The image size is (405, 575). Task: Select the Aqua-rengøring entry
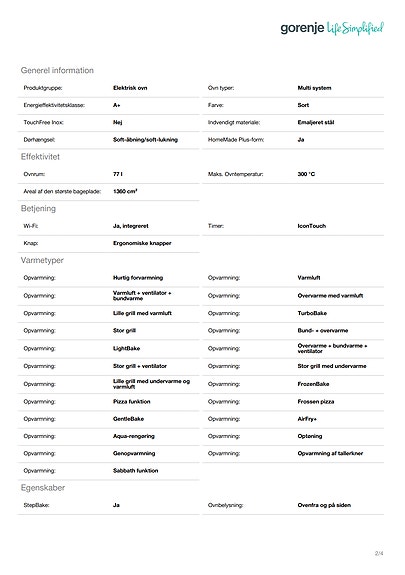coord(134,436)
